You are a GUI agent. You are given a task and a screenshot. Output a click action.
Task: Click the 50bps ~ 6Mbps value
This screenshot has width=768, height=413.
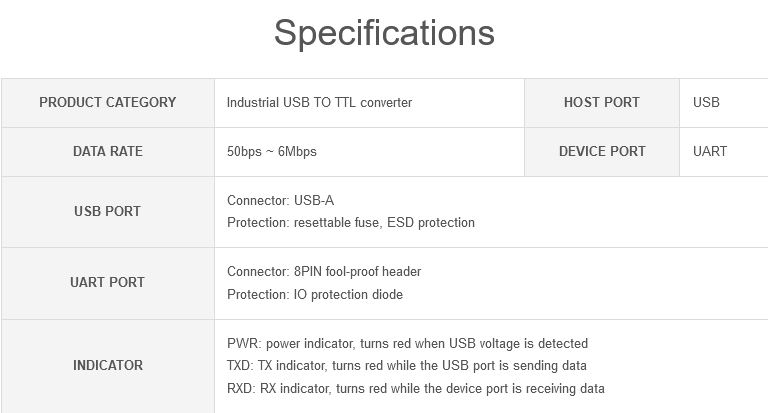[x=272, y=151]
